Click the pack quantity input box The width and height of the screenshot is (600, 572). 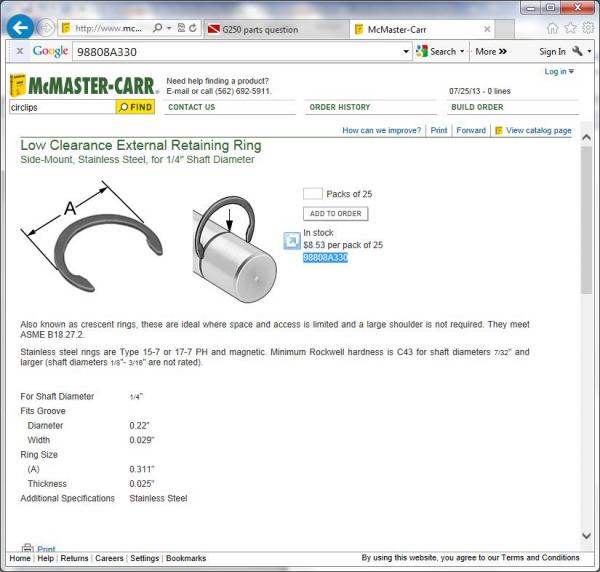point(312,194)
